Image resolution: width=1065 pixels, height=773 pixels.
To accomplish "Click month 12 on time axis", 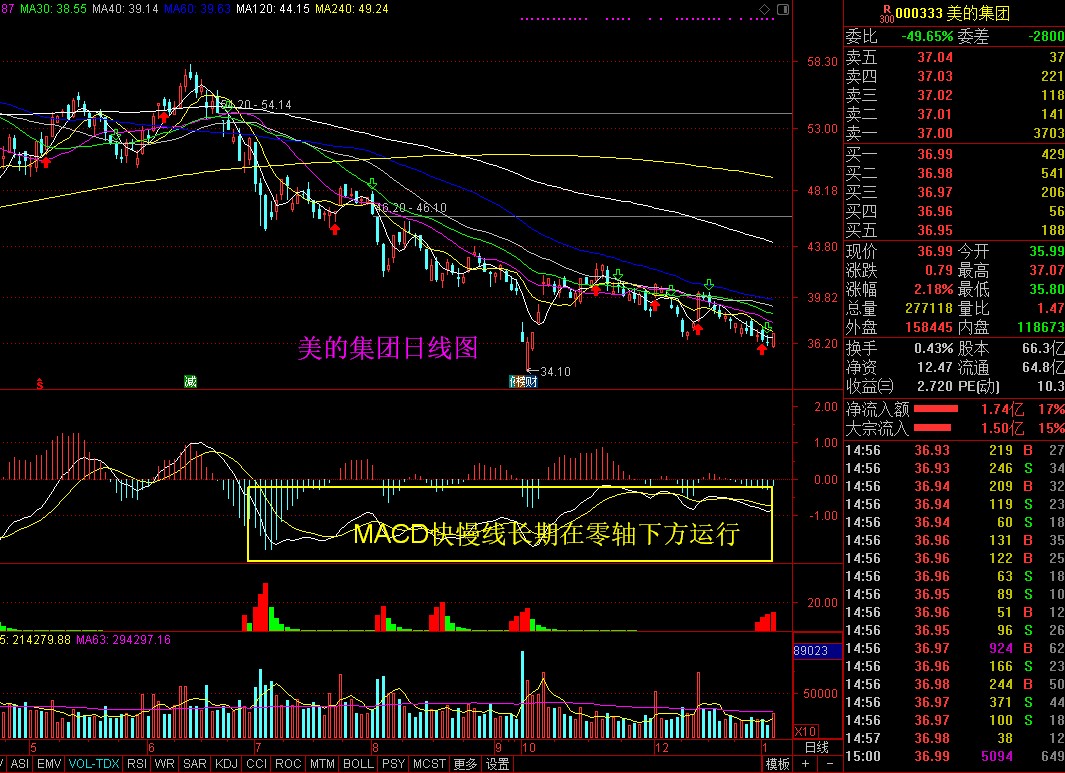I will pyautogui.click(x=661, y=748).
